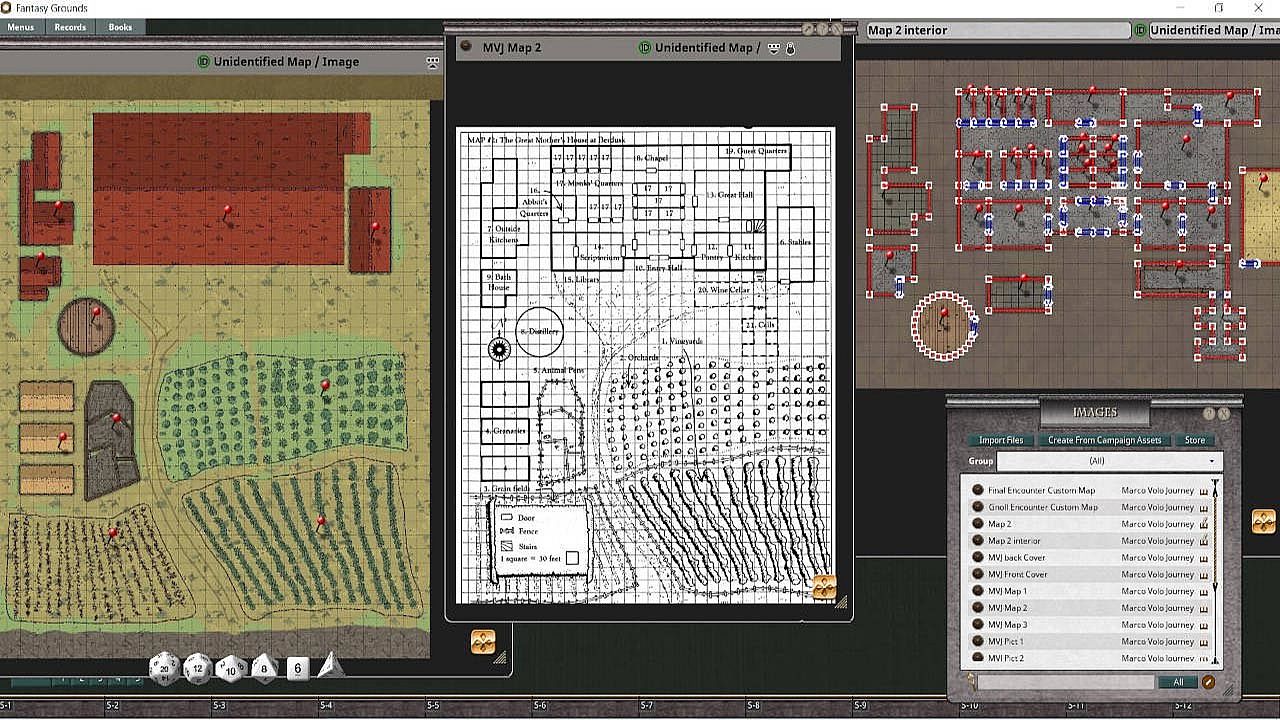Select the MVJ Pict 1 entry

tap(1006, 642)
